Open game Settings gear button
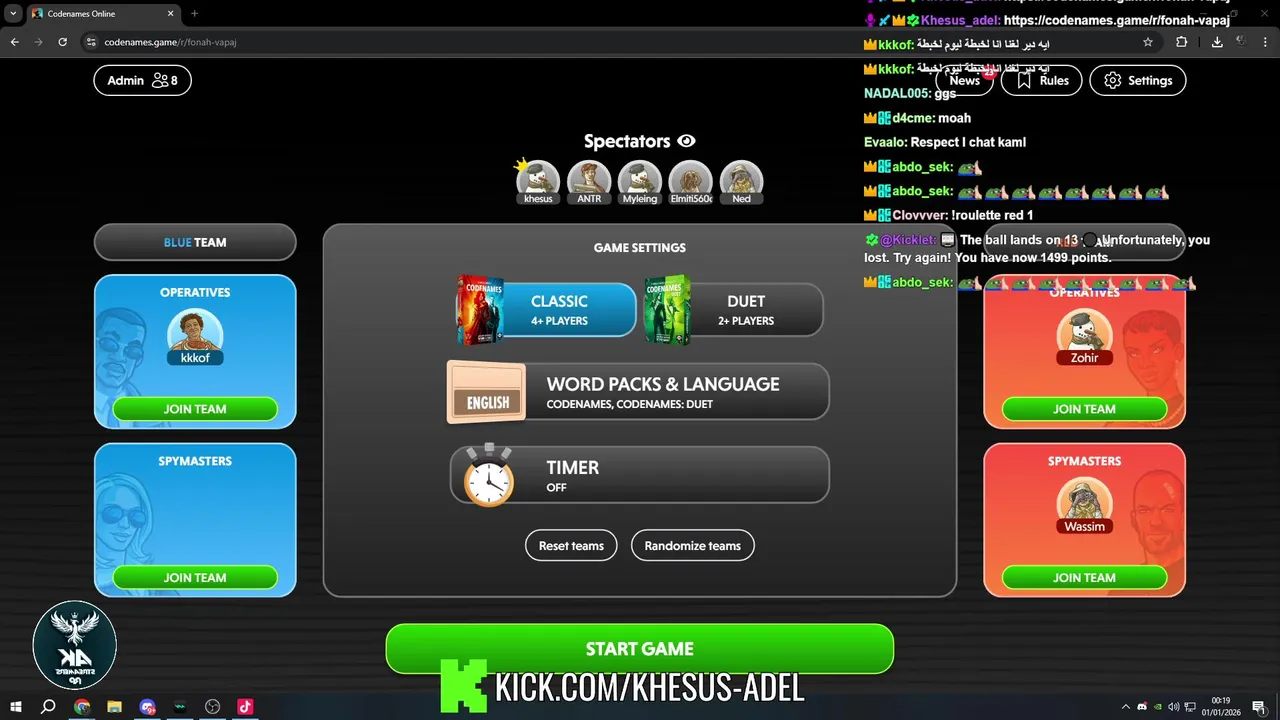This screenshot has width=1280, height=720. coord(1138,80)
